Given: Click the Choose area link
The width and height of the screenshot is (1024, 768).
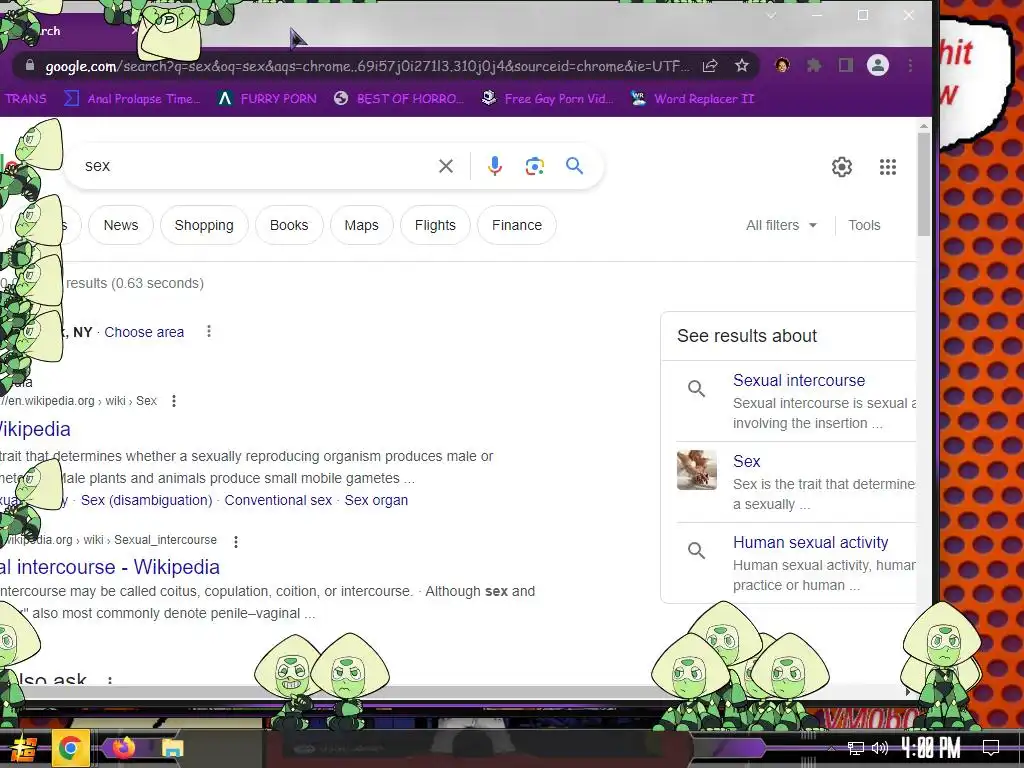Looking at the screenshot, I should pos(144,332).
